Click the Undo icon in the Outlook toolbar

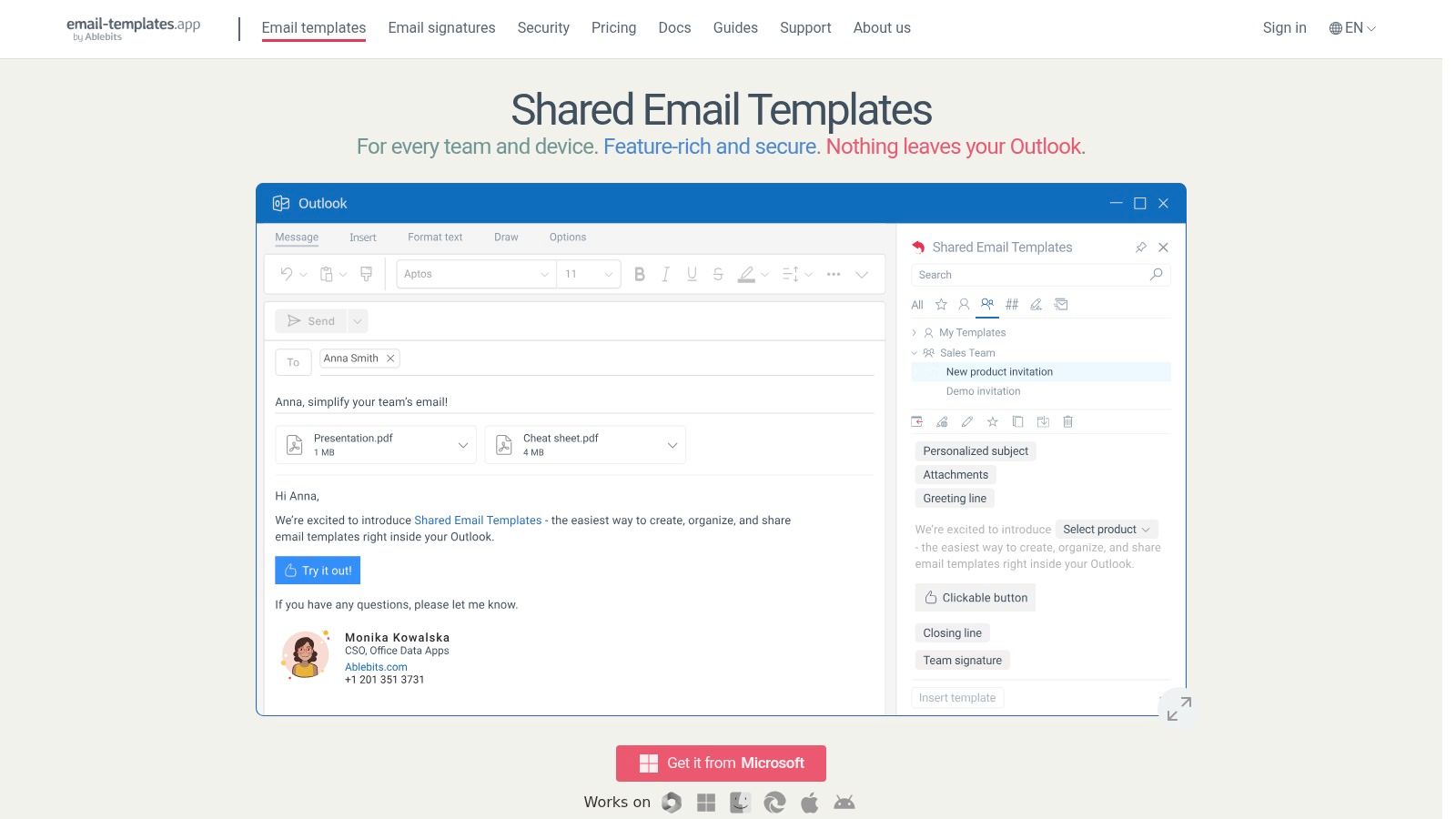click(287, 274)
